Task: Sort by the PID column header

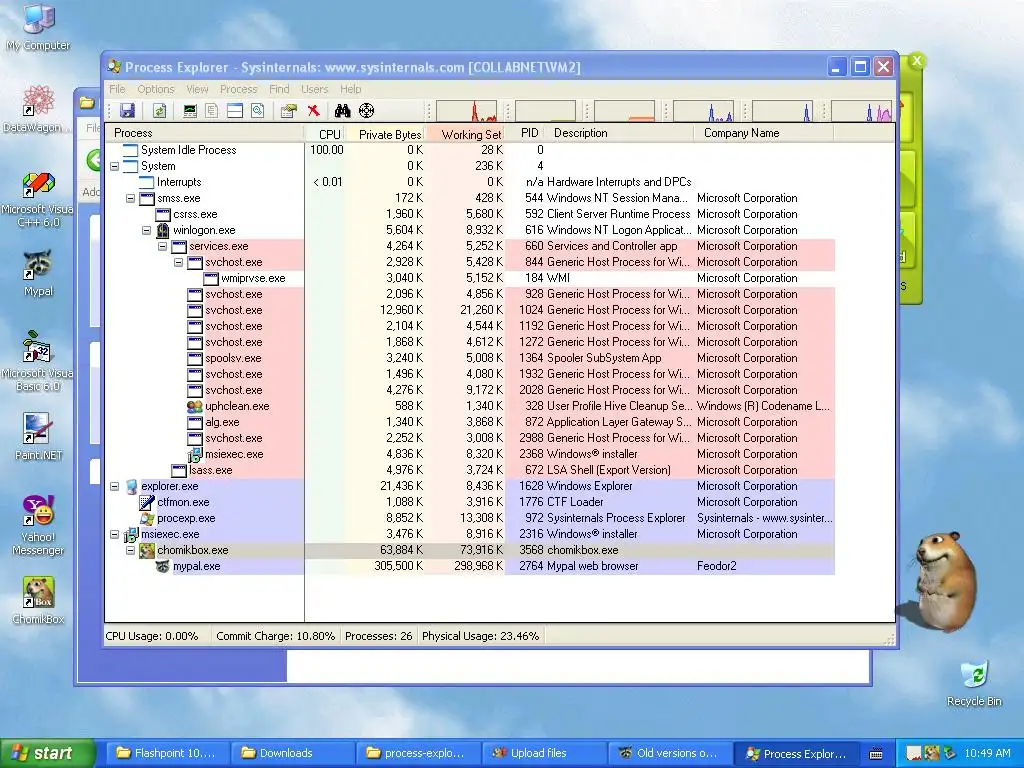Action: point(526,133)
